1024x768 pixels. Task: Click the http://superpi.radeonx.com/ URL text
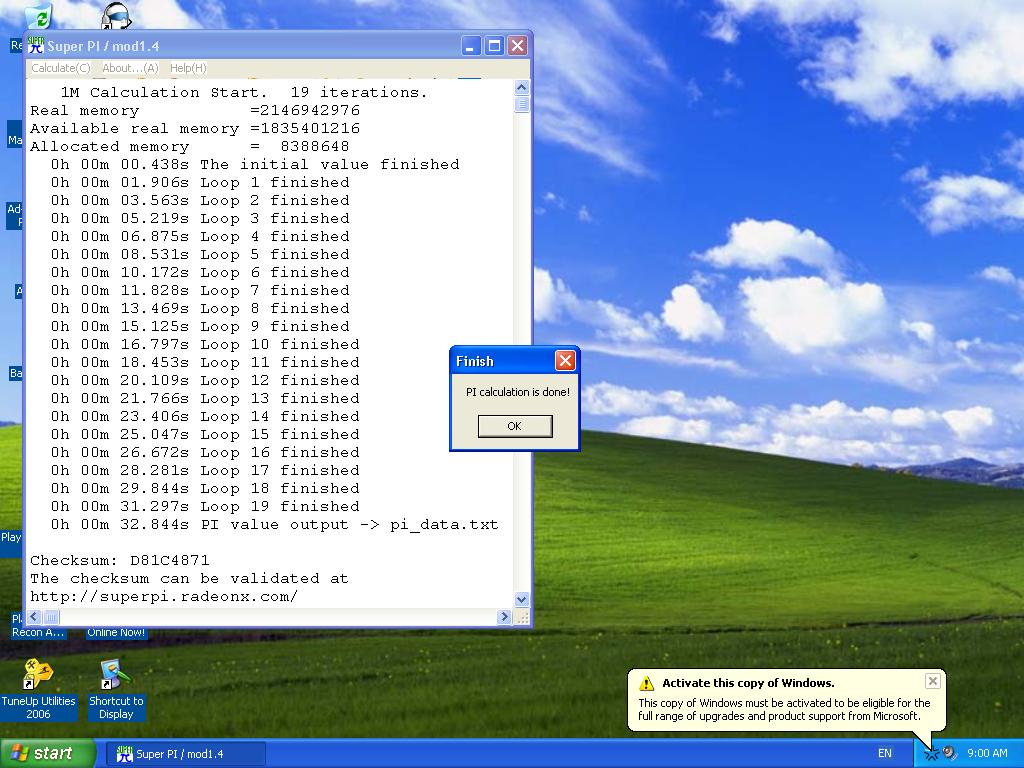tap(164, 597)
